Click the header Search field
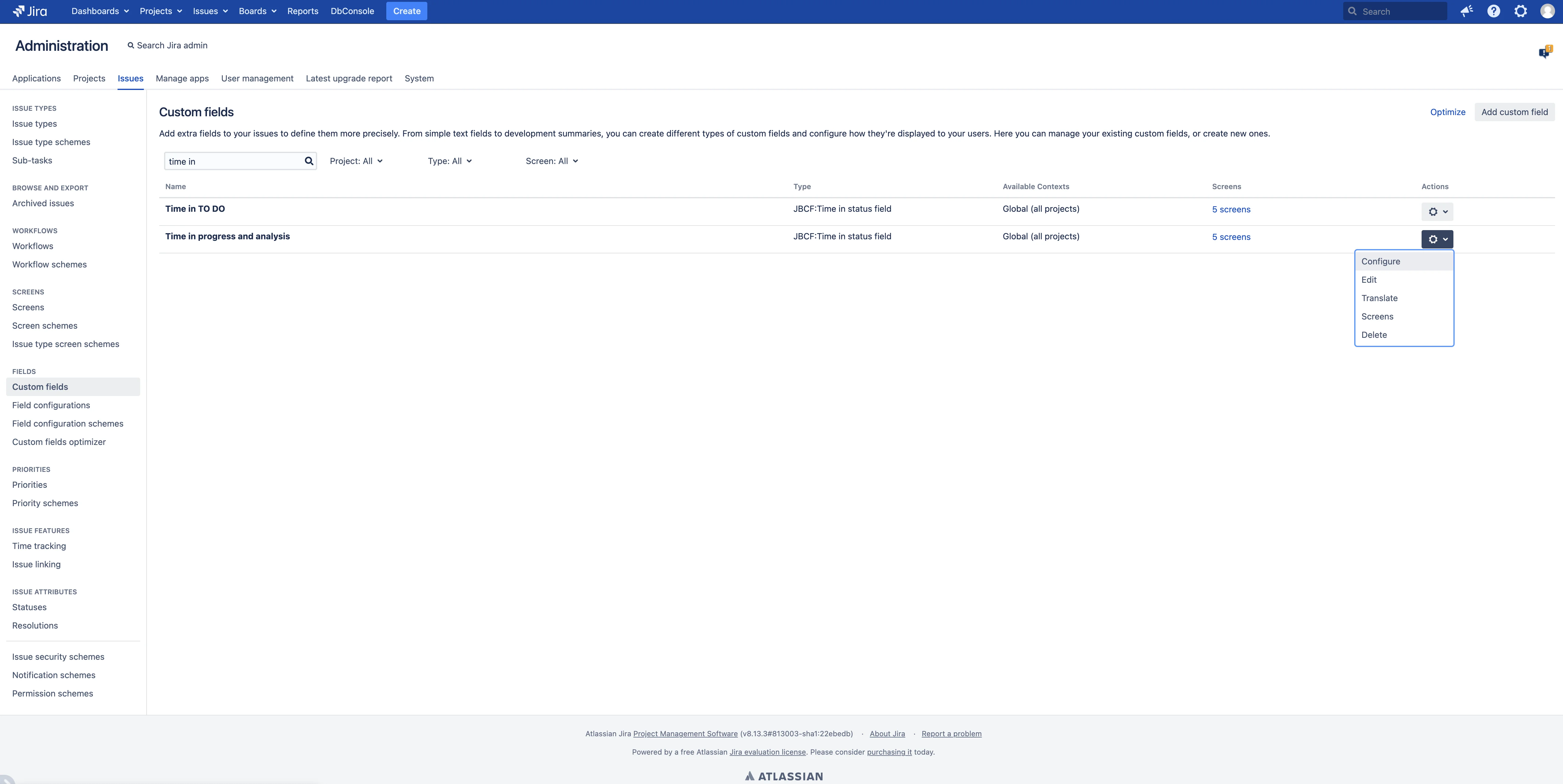Image resolution: width=1563 pixels, height=784 pixels. [1395, 11]
